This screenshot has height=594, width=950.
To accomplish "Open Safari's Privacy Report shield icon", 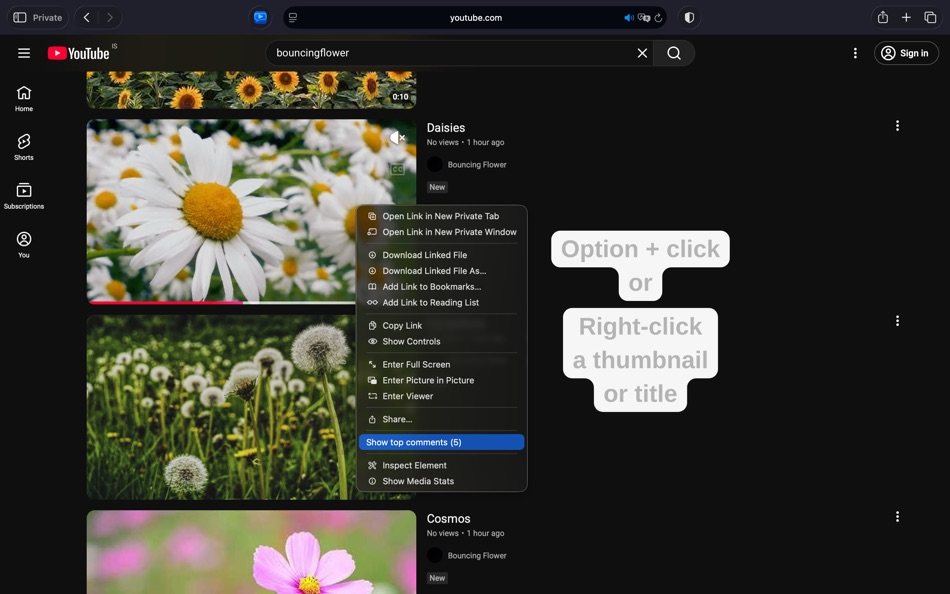I will coord(689,17).
